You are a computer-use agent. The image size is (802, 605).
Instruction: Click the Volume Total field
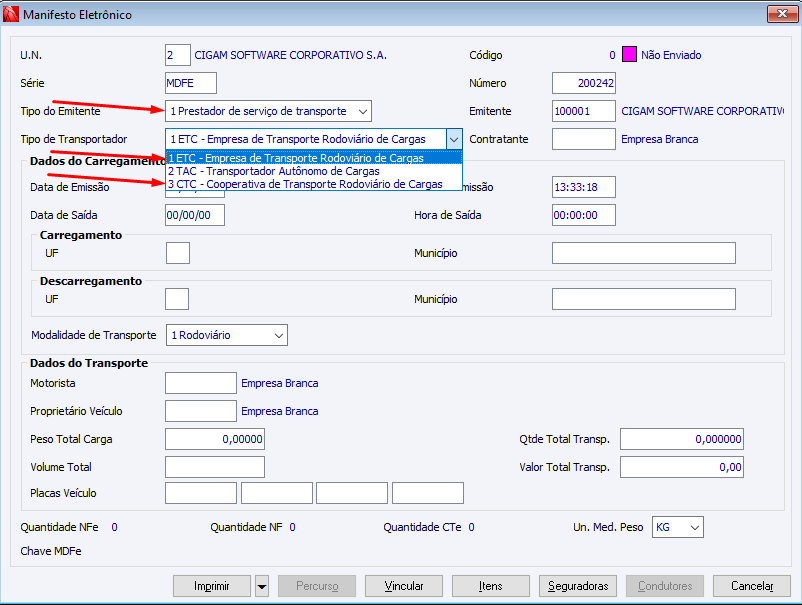coord(215,467)
